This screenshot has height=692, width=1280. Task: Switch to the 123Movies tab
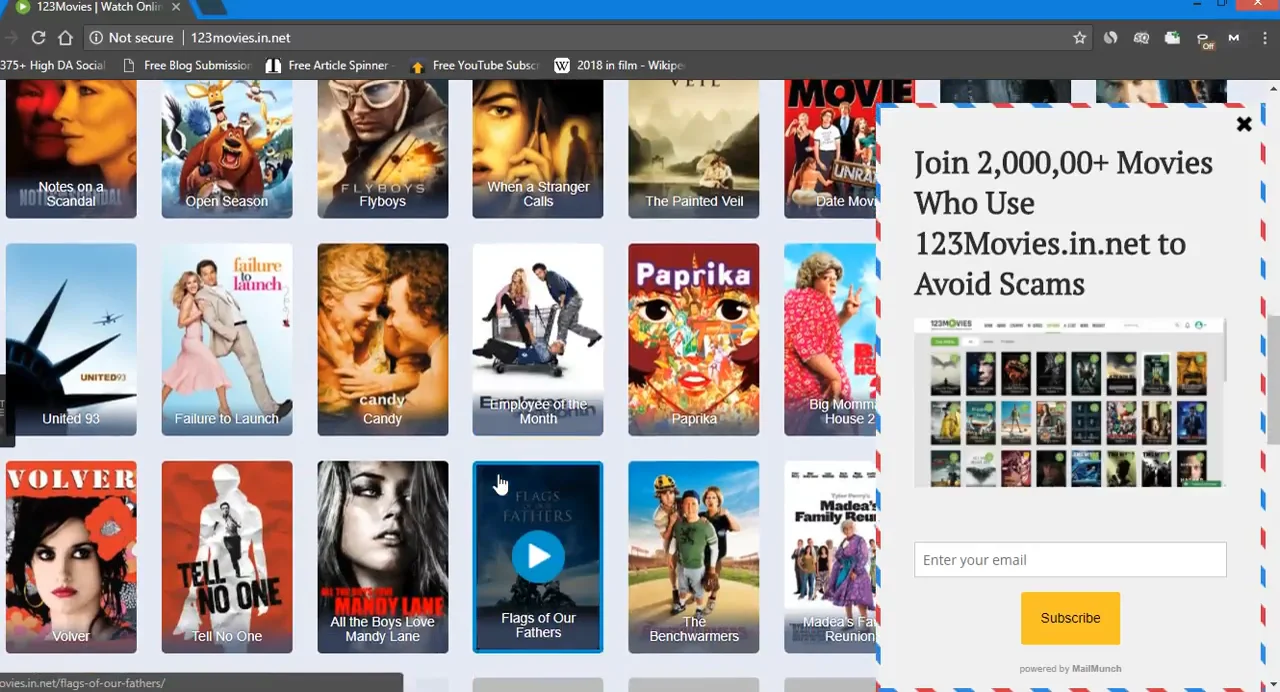(95, 7)
